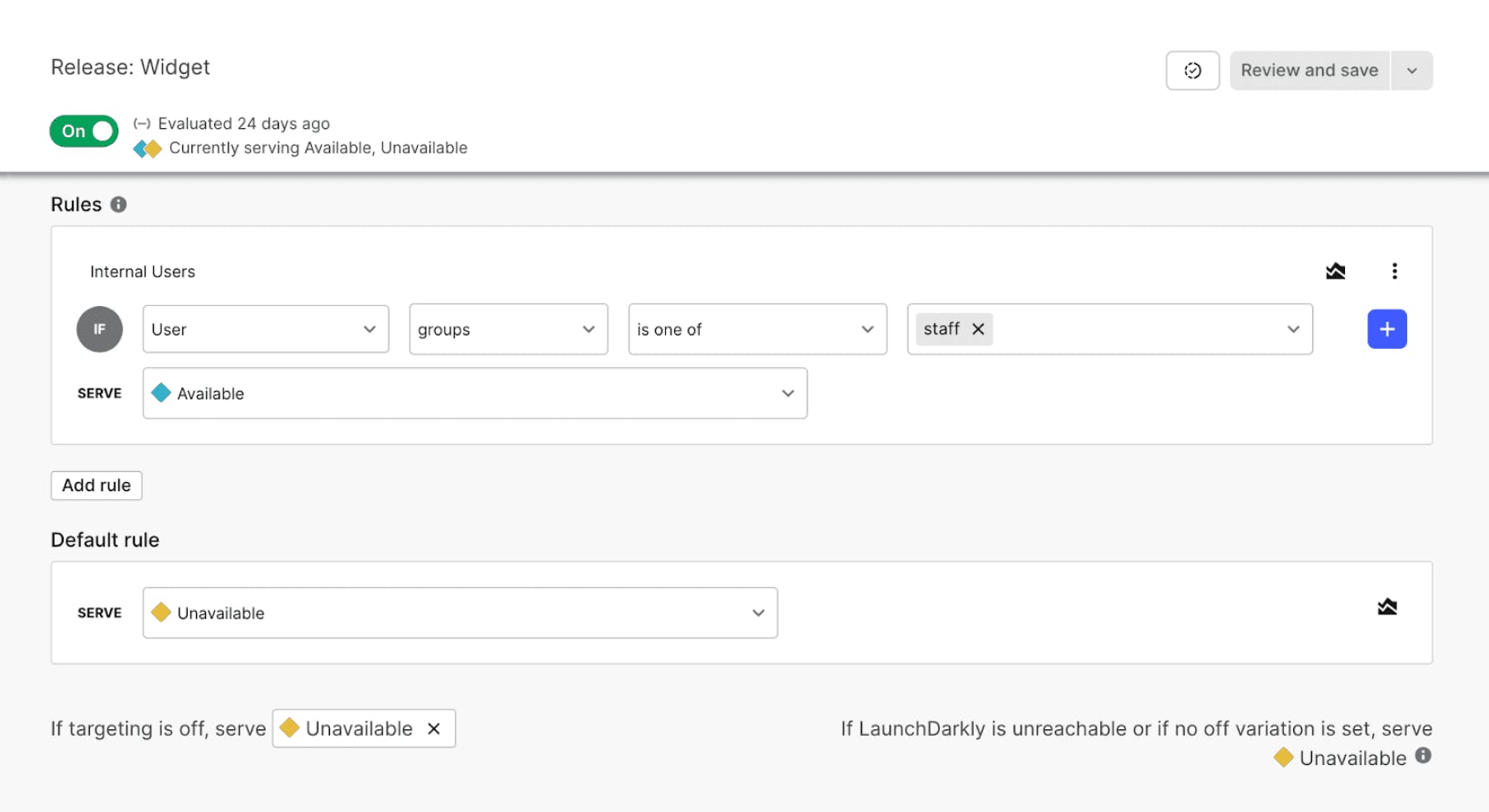Viewport: 1489px width, 812px height.
Task: Open the User context kind dropdown
Action: point(266,329)
